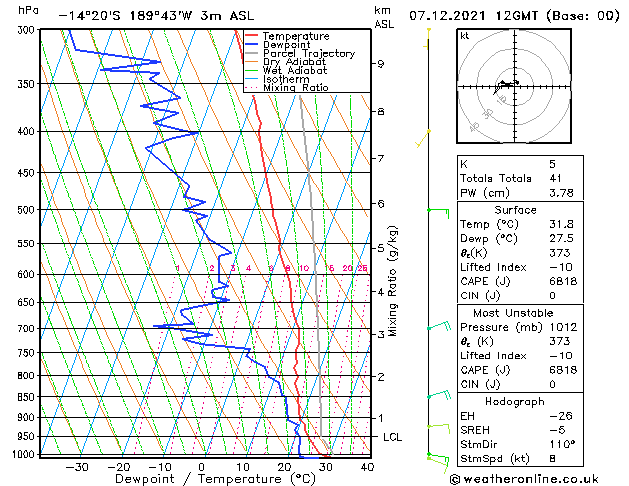The width and height of the screenshot is (629, 486).
Task: Click the LCL marker label
Action: tap(392, 437)
